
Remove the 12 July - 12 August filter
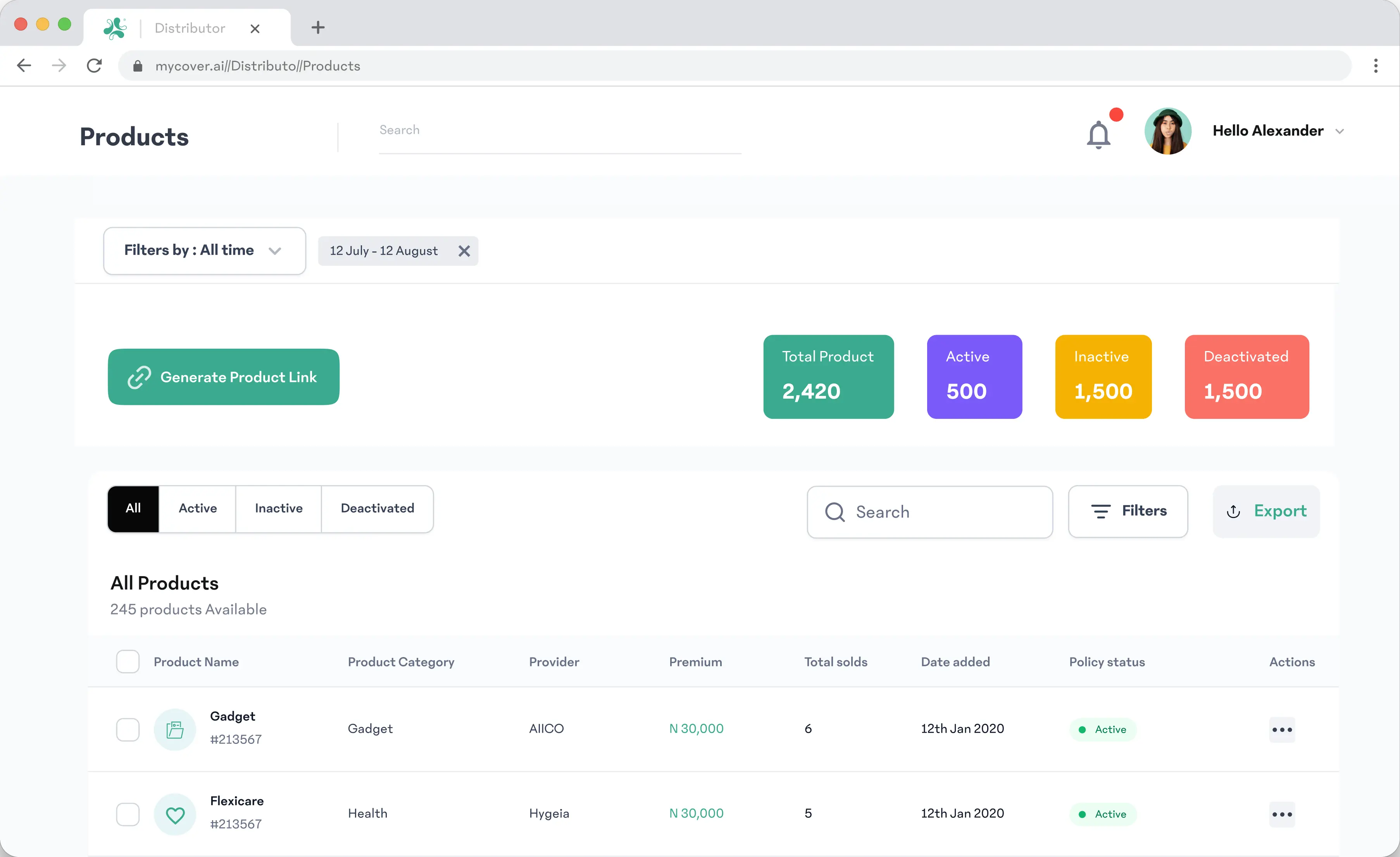click(464, 251)
